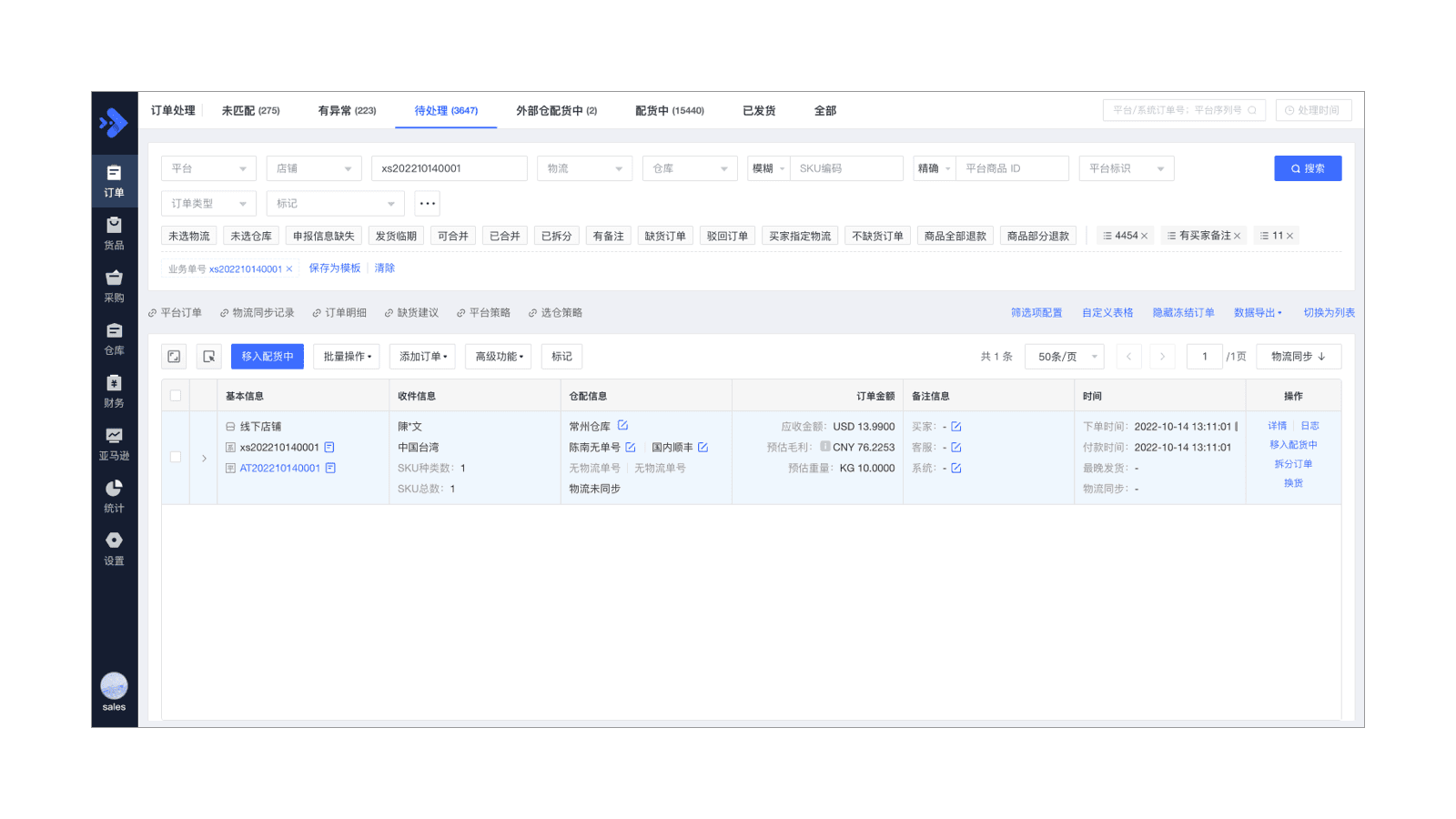
Task: Expand the order row chevron arrow
Action: click(x=204, y=458)
